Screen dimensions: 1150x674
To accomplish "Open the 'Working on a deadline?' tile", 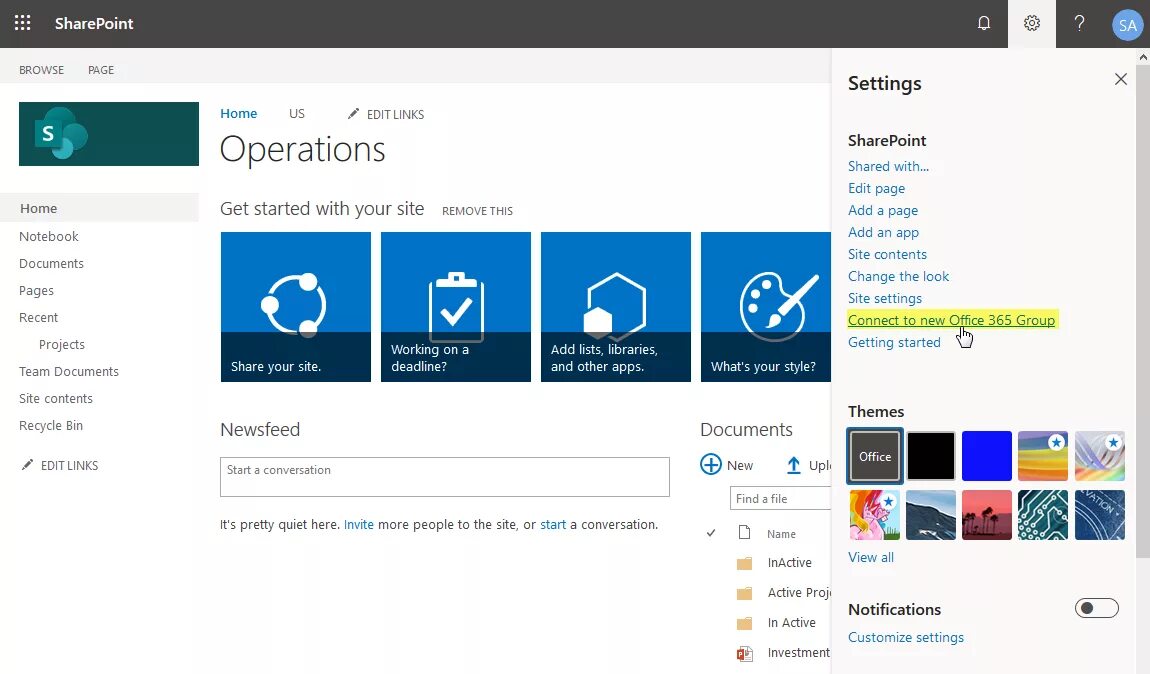I will point(456,307).
